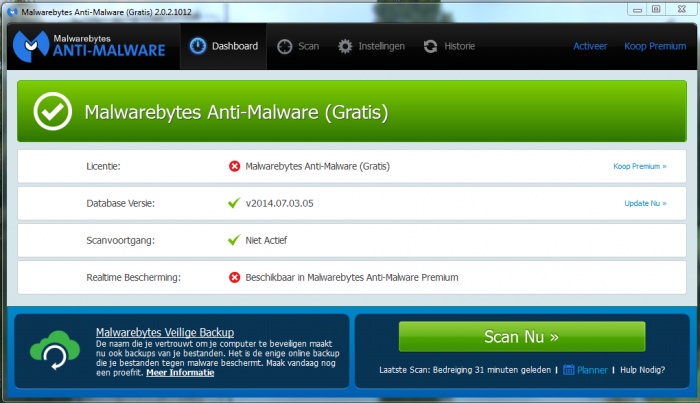Click the database version text v2014.07.03.05

click(279, 203)
